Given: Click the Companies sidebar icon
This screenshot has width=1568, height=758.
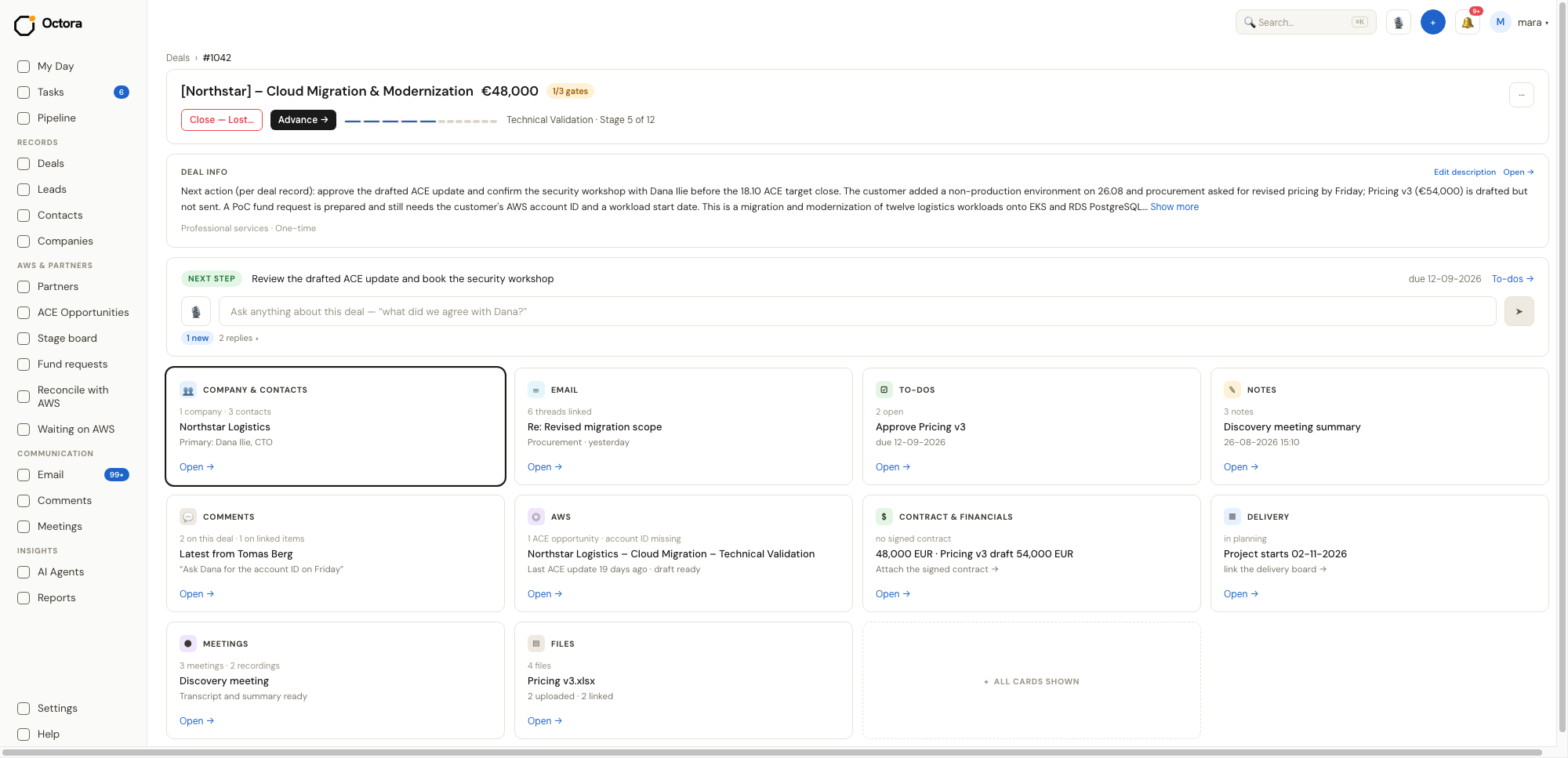Looking at the screenshot, I should [x=24, y=241].
